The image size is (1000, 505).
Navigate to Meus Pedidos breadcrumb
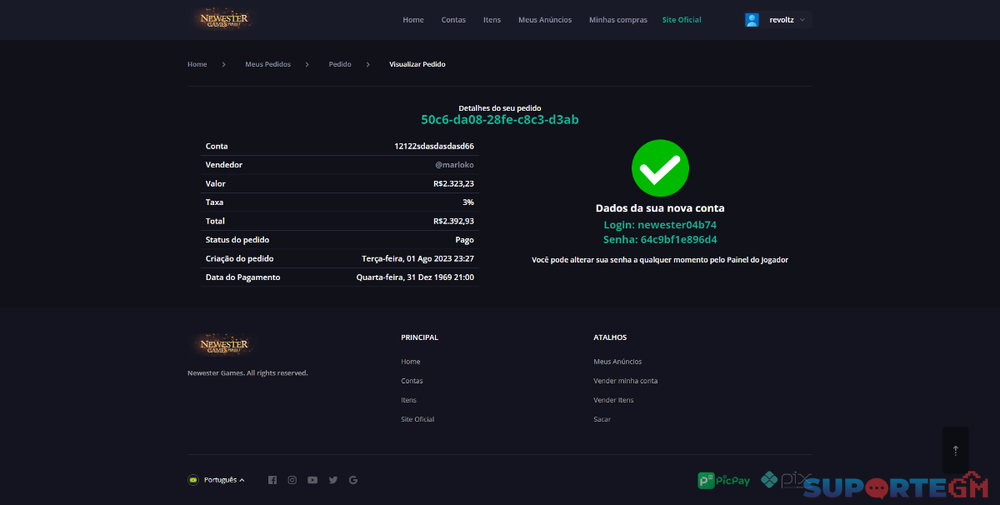268,64
